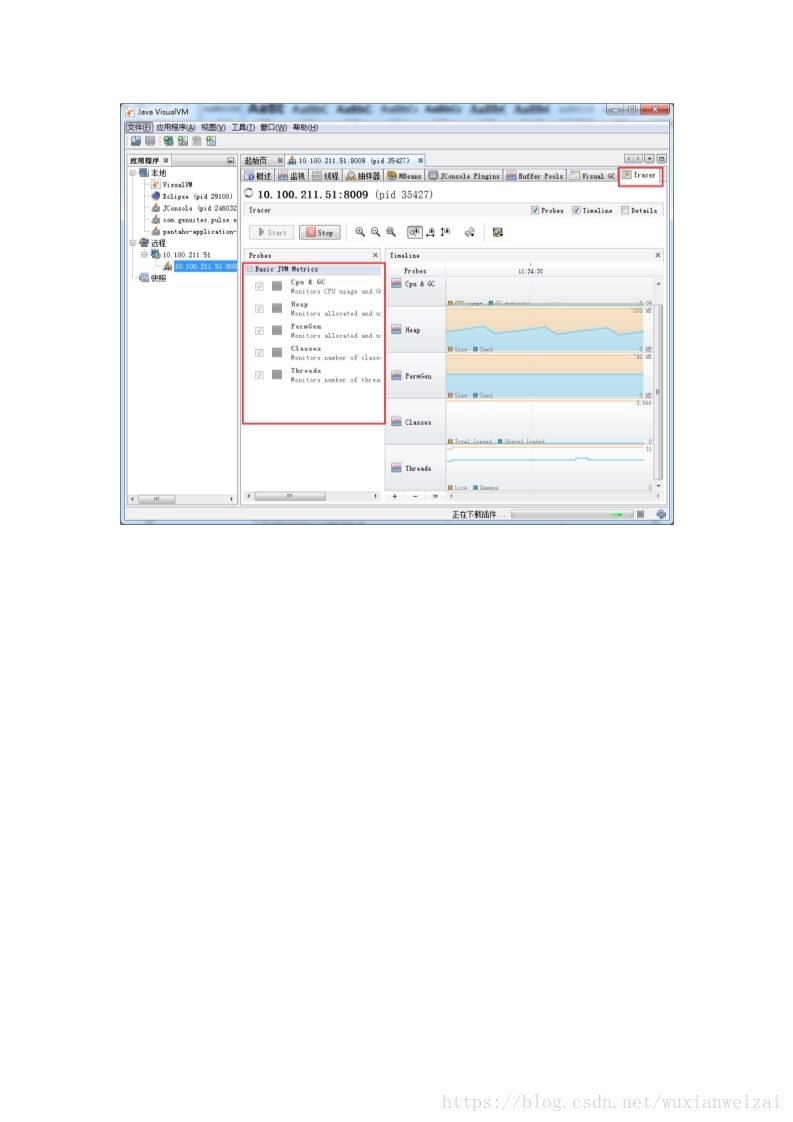This screenshot has width=793, height=1122.
Task: Click the Stop tracing button
Action: point(319,233)
